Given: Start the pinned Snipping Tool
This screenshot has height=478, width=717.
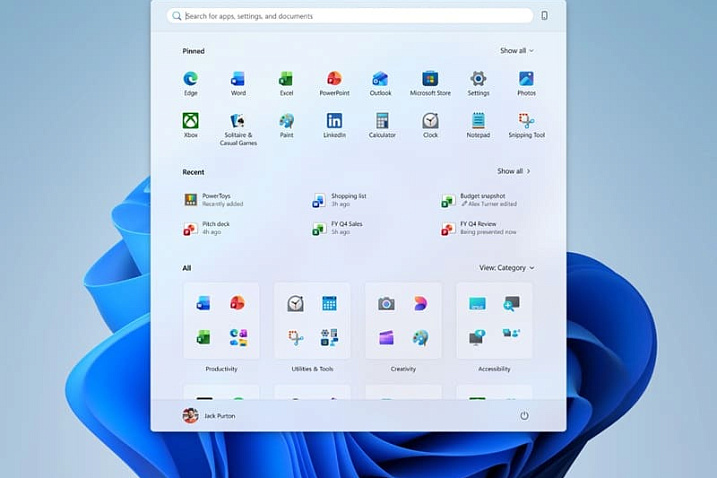Looking at the screenshot, I should [x=526, y=125].
